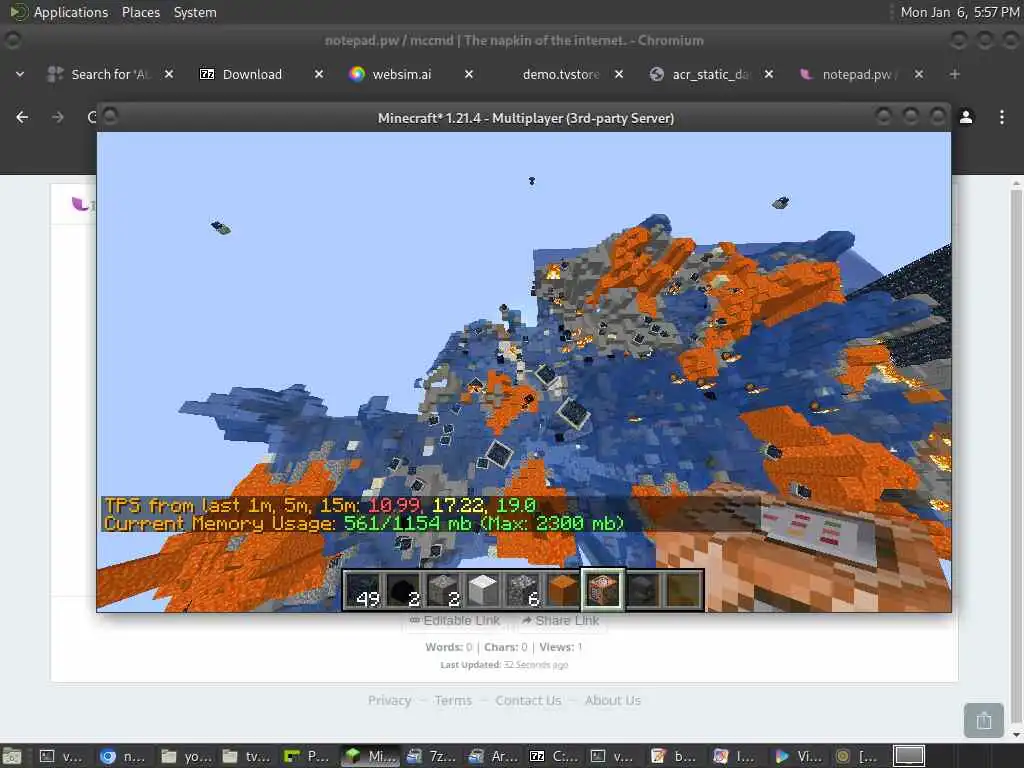Click workspace switcher in bottom panel
The width and height of the screenshot is (1024, 768).
coord(909,756)
